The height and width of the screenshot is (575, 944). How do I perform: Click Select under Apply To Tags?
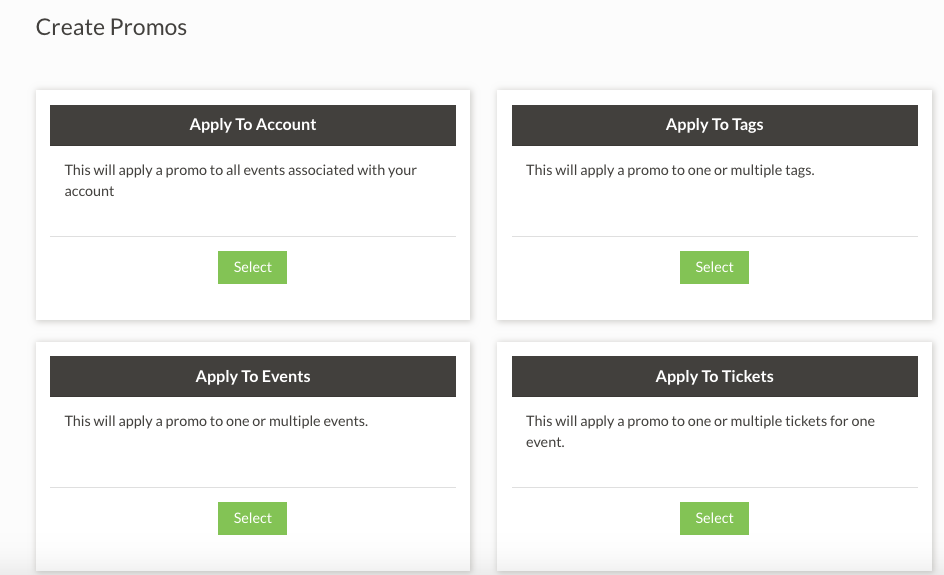[x=714, y=267]
